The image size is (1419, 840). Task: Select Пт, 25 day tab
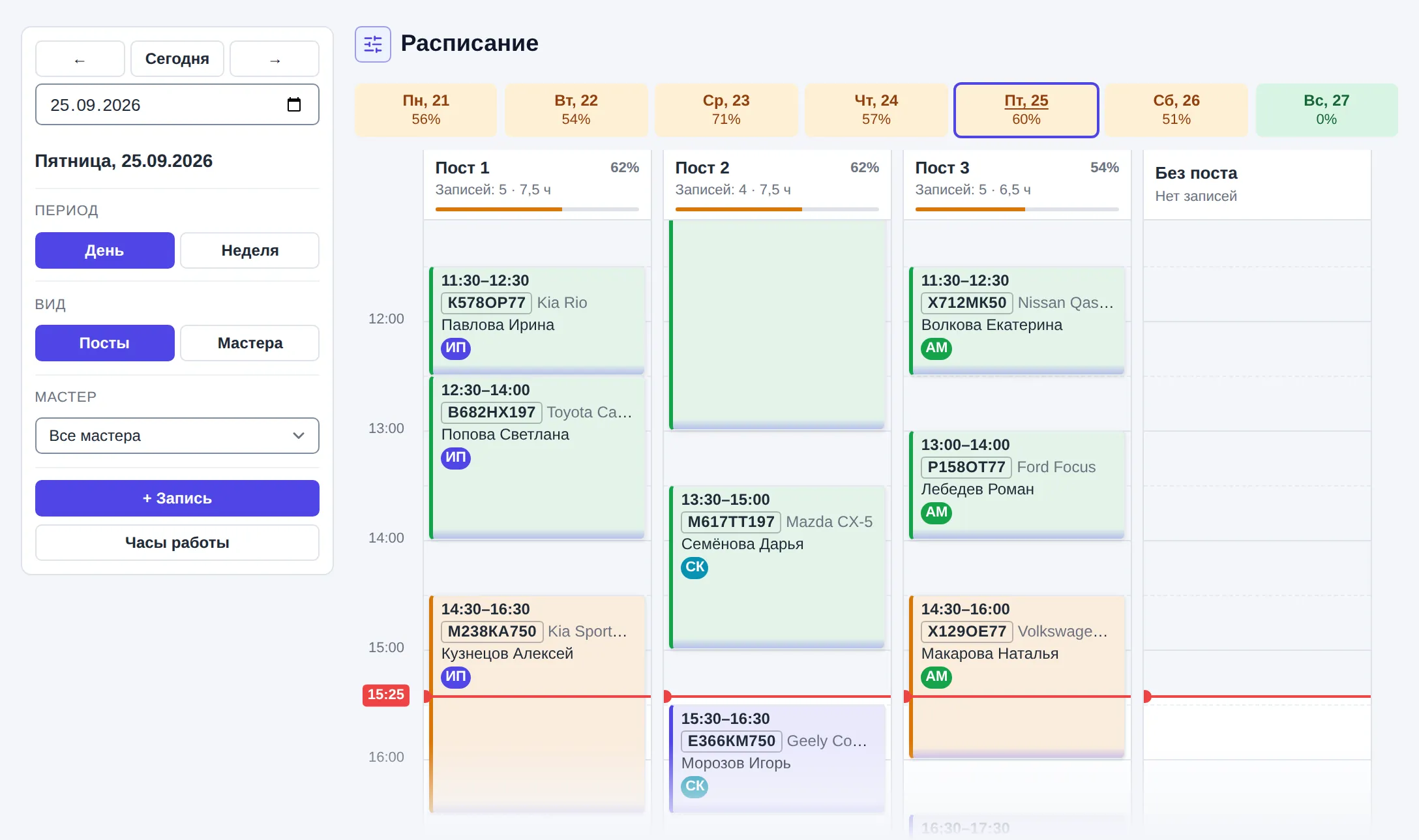1026,110
